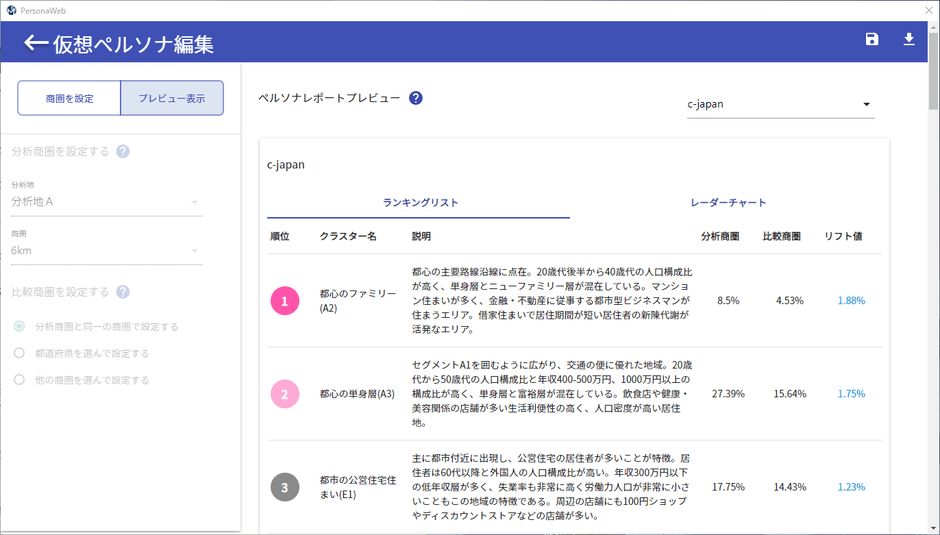Click the 仮想ペルソナ編集 page title
This screenshot has height=535, width=940.
[x=133, y=44]
